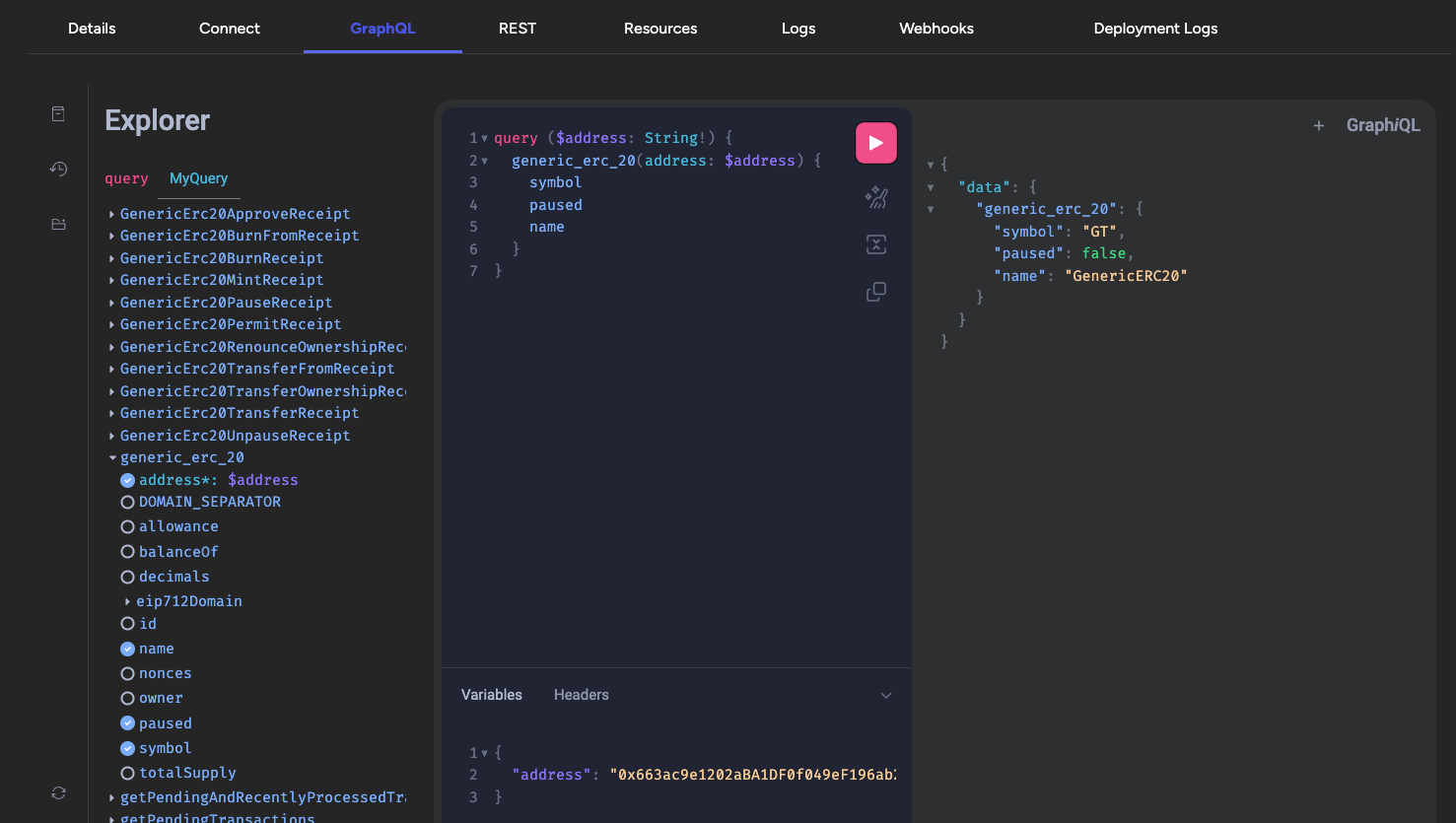Open query History from the sidebar
Screen dimensions: 1456x823
[57, 169]
